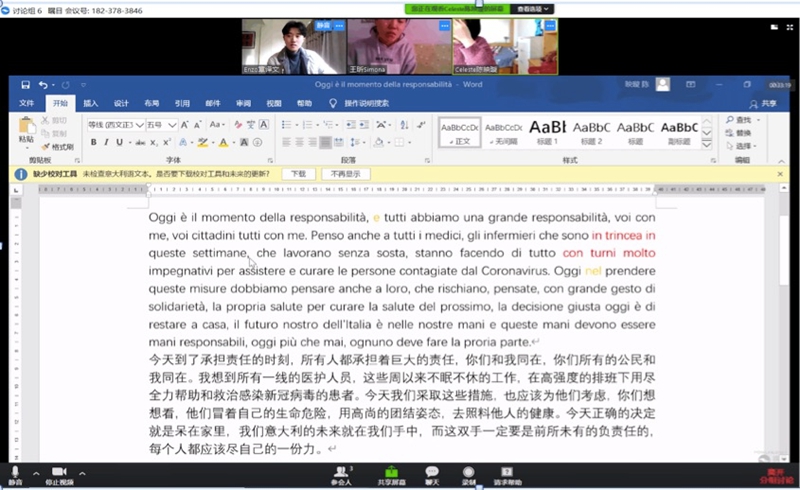This screenshot has width=800, height=490.
Task: Open the 插入 (Insert) ribbon tab
Action: (x=91, y=103)
